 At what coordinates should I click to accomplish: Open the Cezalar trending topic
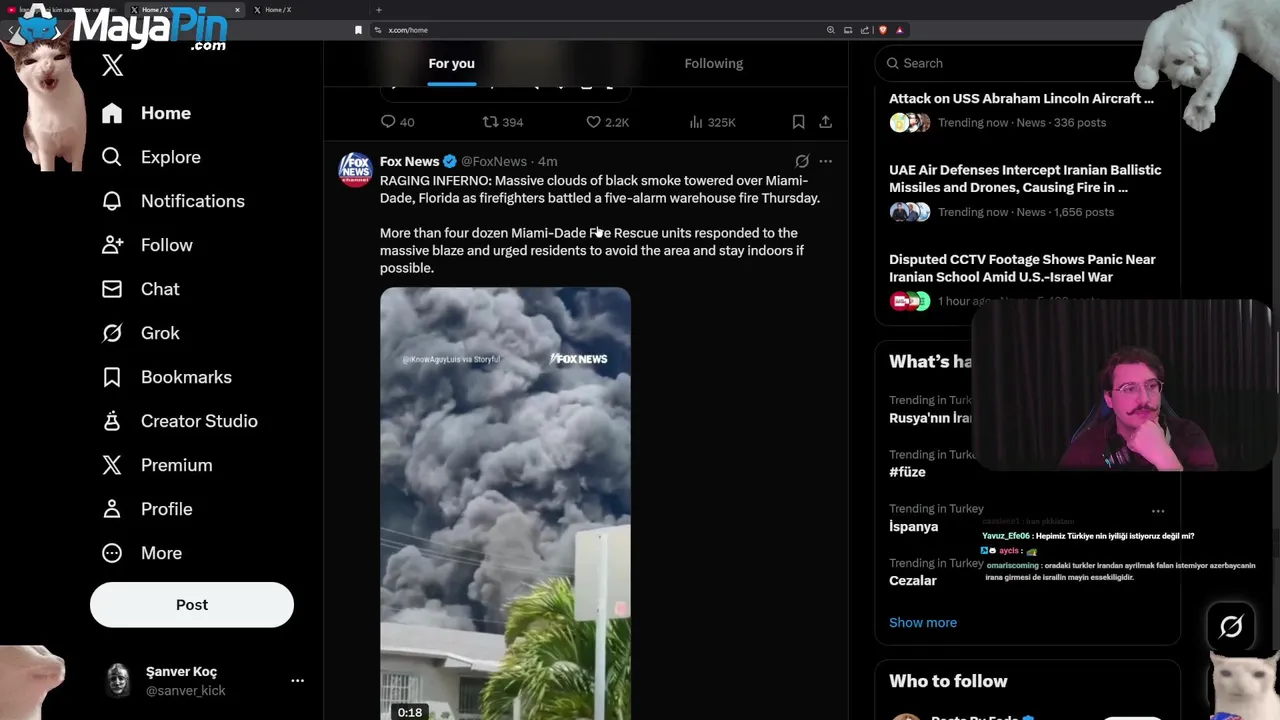point(912,580)
